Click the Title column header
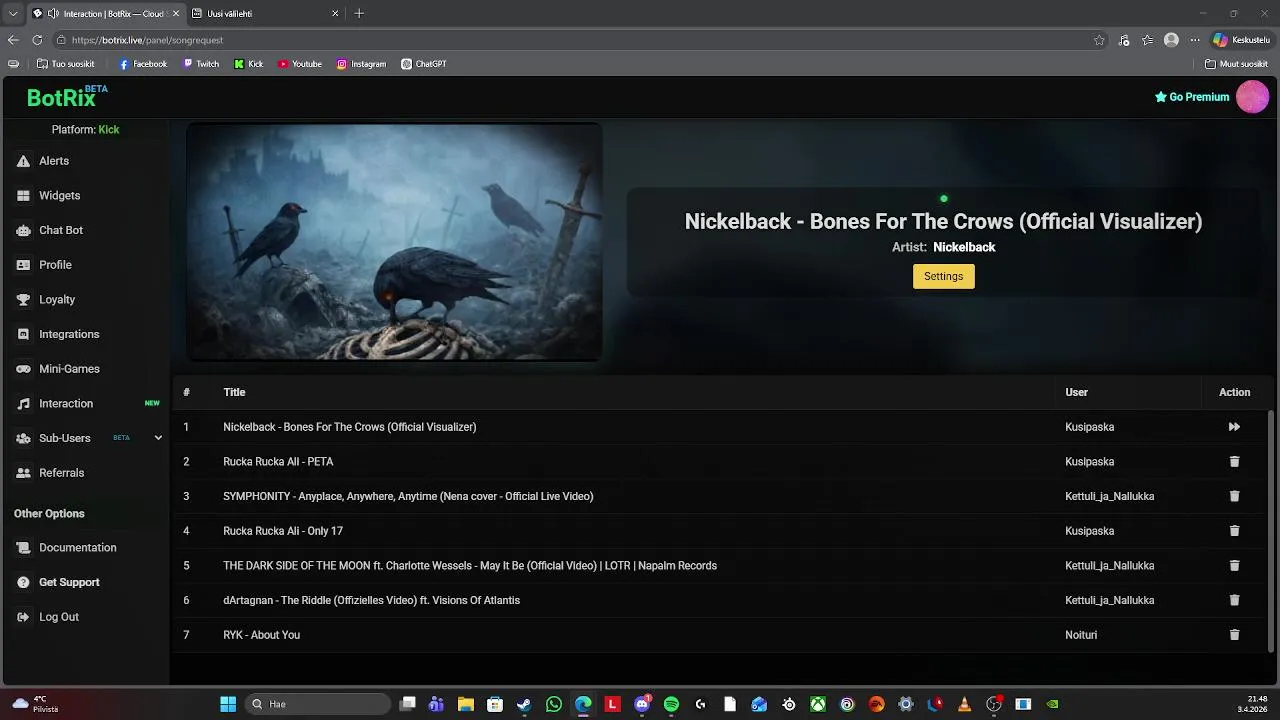Screen dimensions: 1280x720 click(x=234, y=392)
